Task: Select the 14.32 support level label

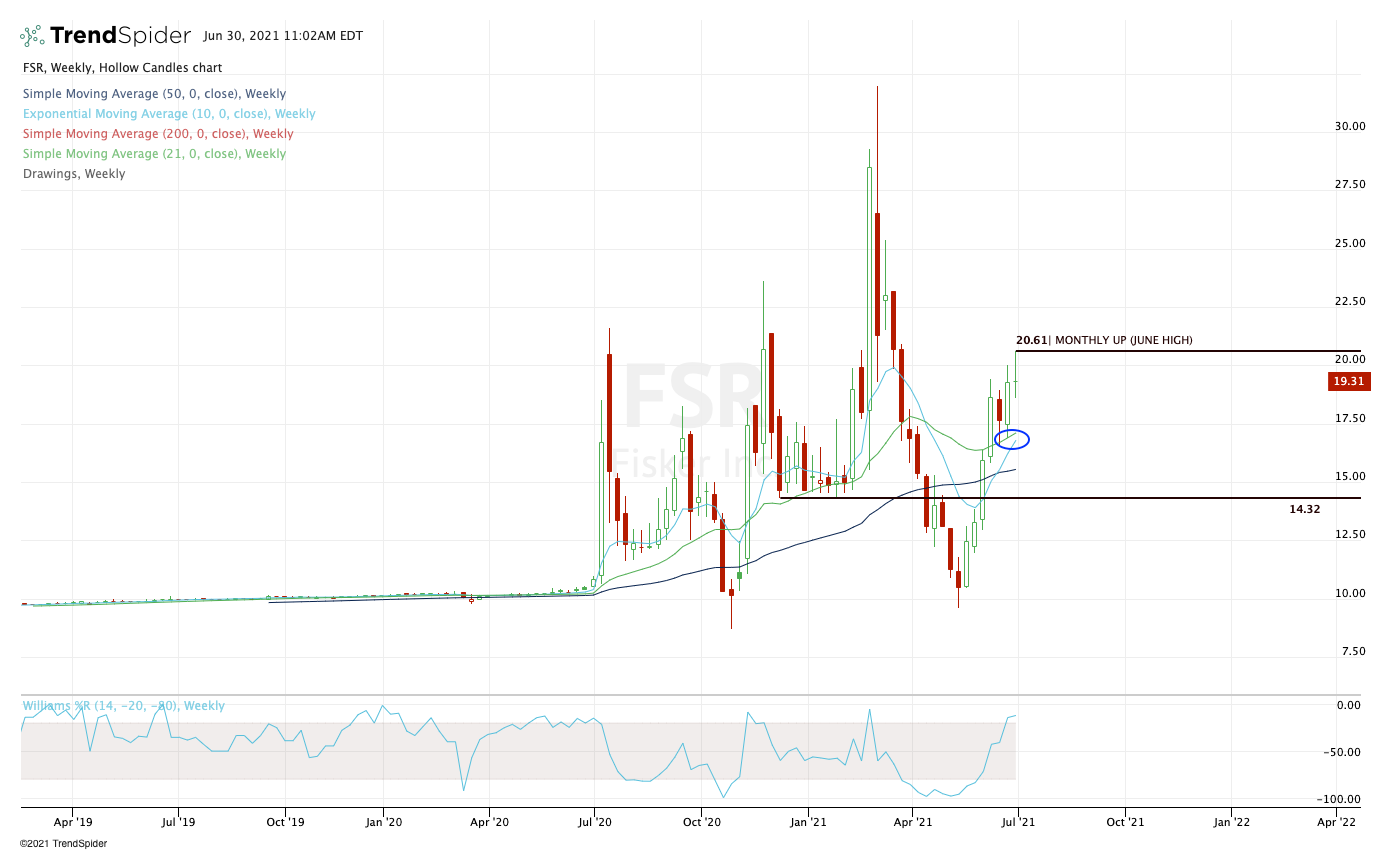Action: click(1305, 509)
